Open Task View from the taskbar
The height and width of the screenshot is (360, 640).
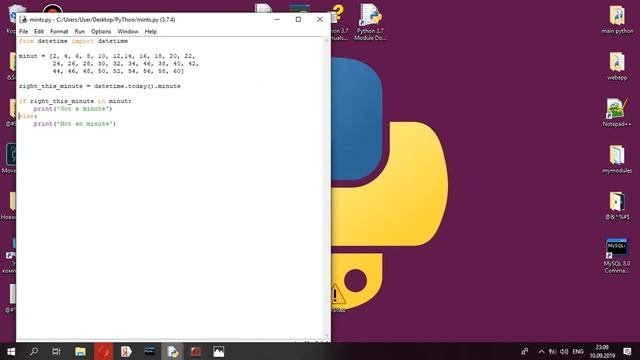[x=56, y=351]
